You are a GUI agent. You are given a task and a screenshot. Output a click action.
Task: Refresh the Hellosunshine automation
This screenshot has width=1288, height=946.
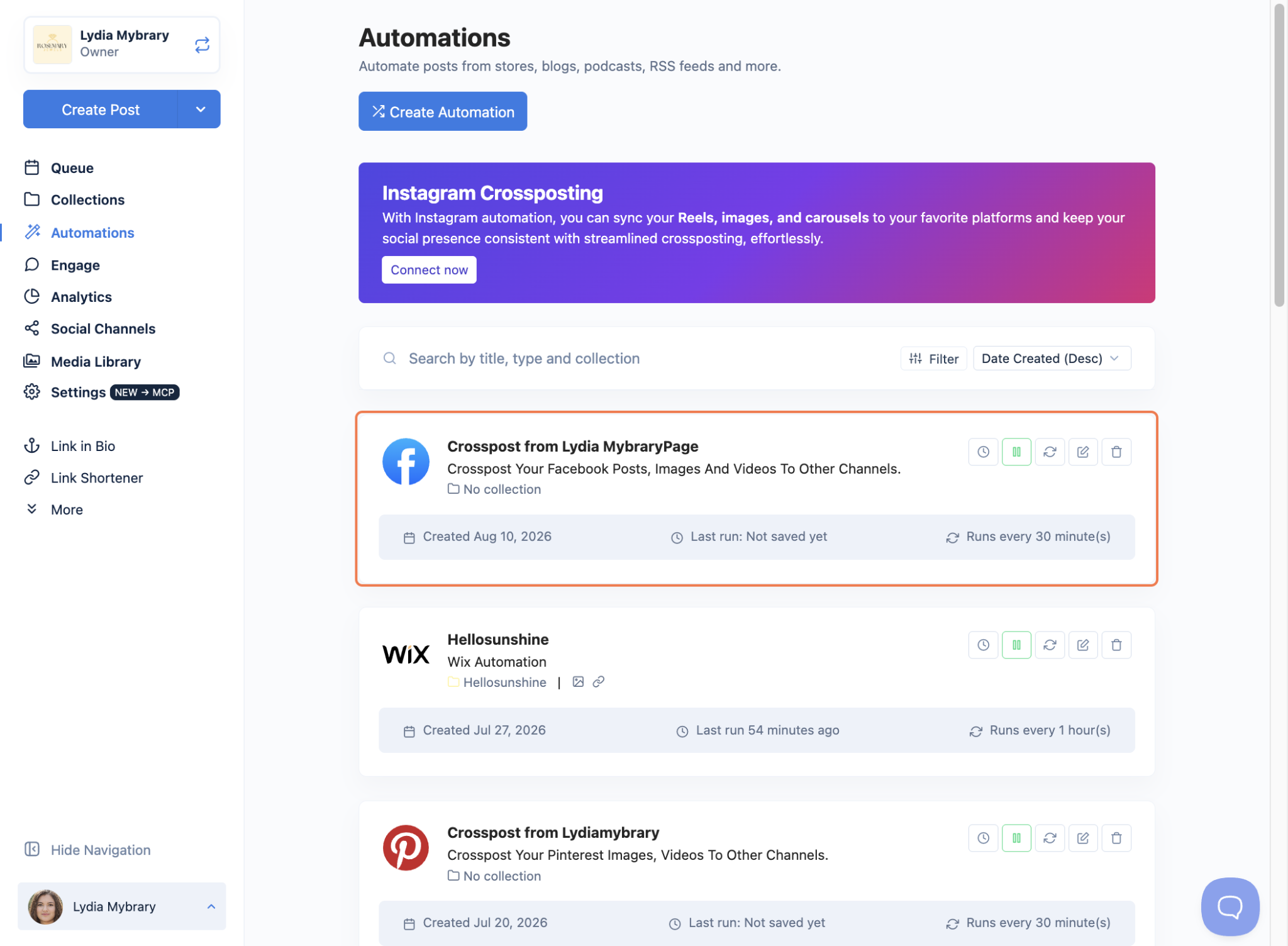(1050, 645)
